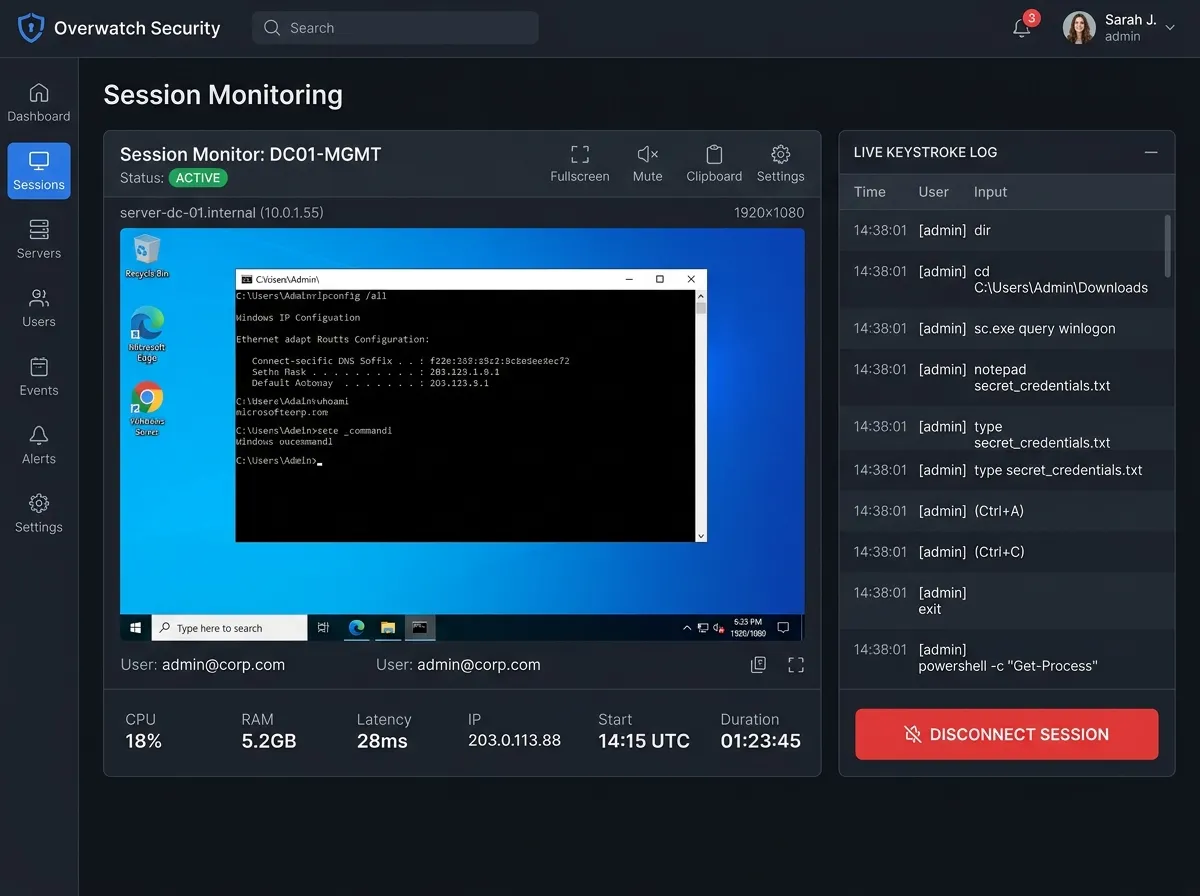This screenshot has width=1200, height=896.
Task: Click the DISCONNECT SESSION button
Action: [x=1006, y=734]
